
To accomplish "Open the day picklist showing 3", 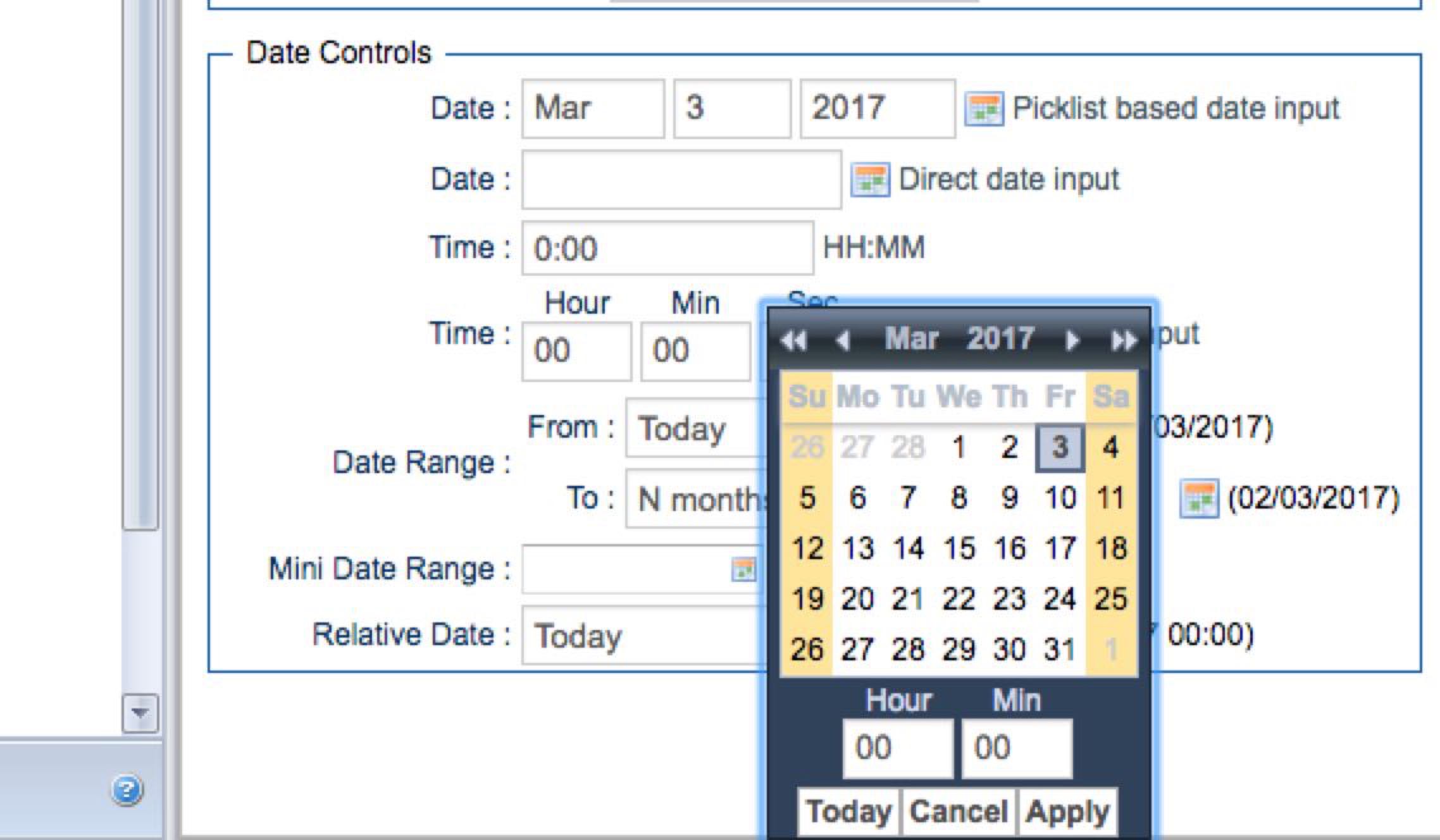I will pos(731,109).
